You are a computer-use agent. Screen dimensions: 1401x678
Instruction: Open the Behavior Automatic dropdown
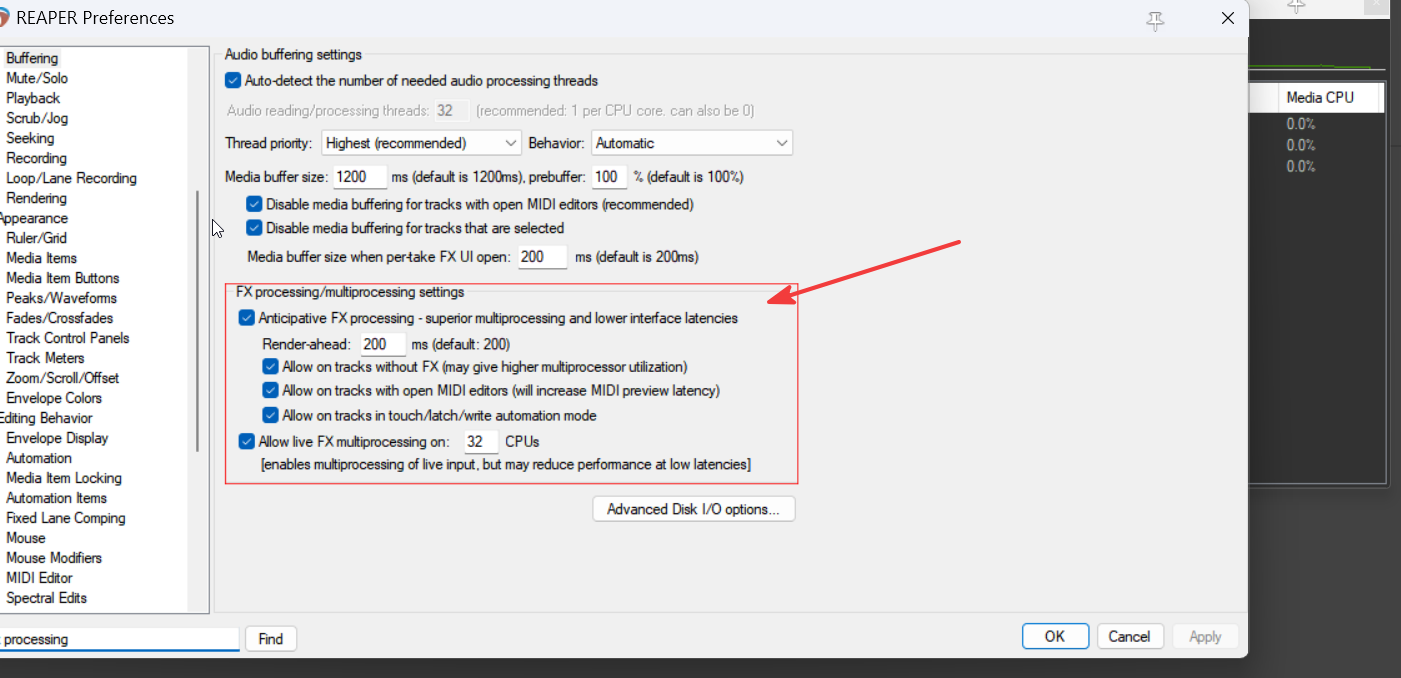[692, 143]
